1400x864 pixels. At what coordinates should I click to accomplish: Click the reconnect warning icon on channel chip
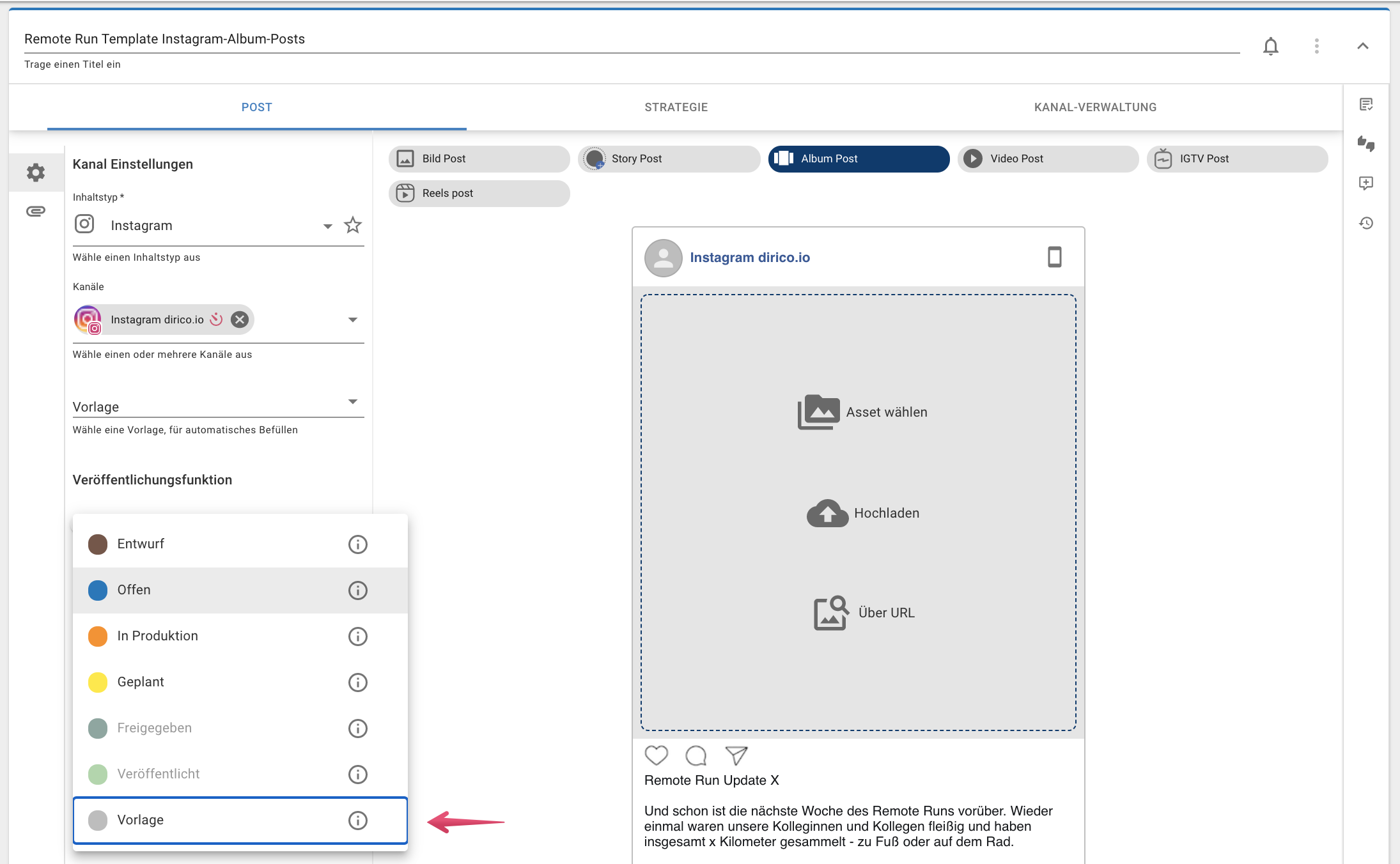[217, 320]
